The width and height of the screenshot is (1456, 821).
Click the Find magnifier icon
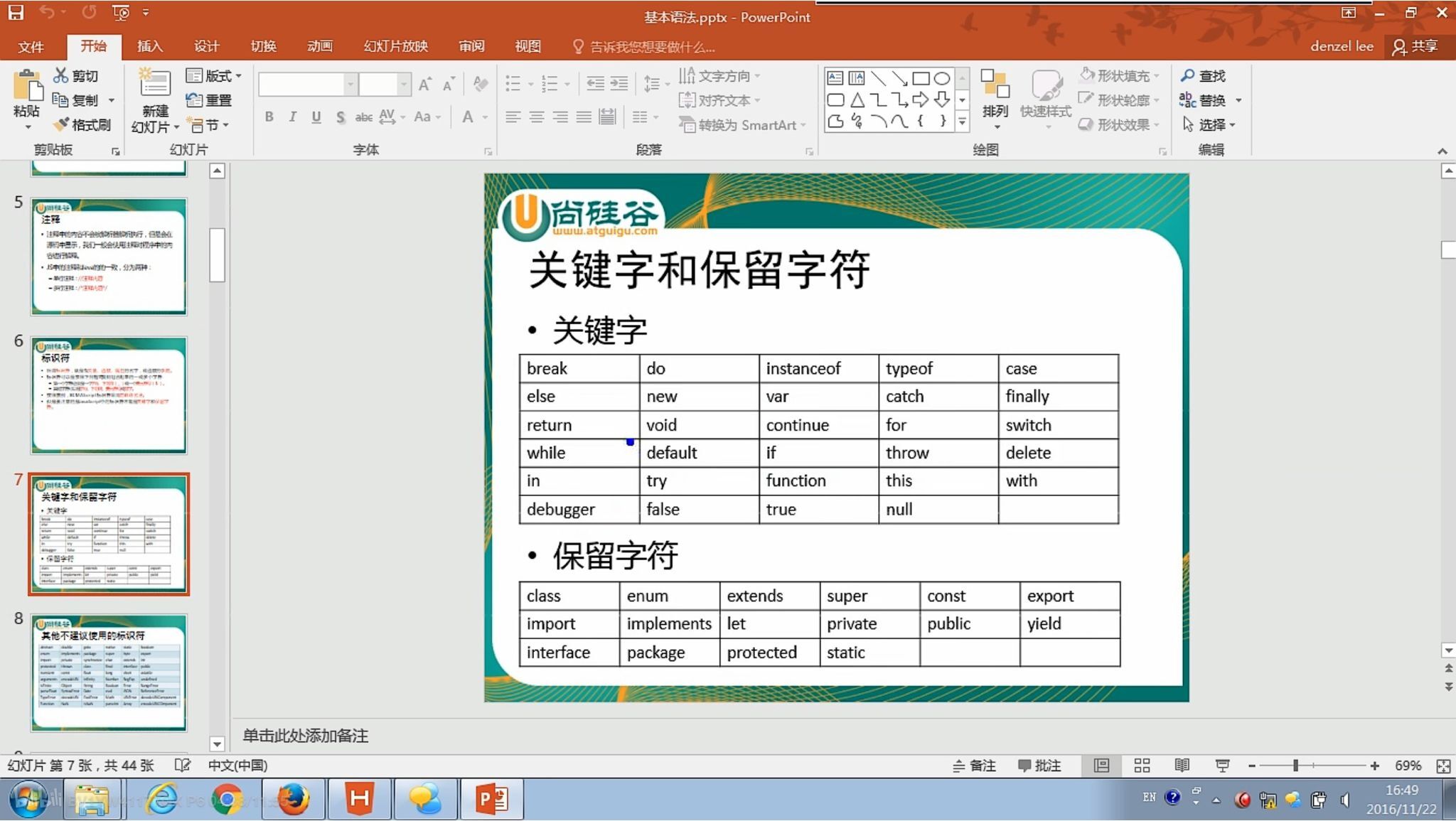point(1203,75)
